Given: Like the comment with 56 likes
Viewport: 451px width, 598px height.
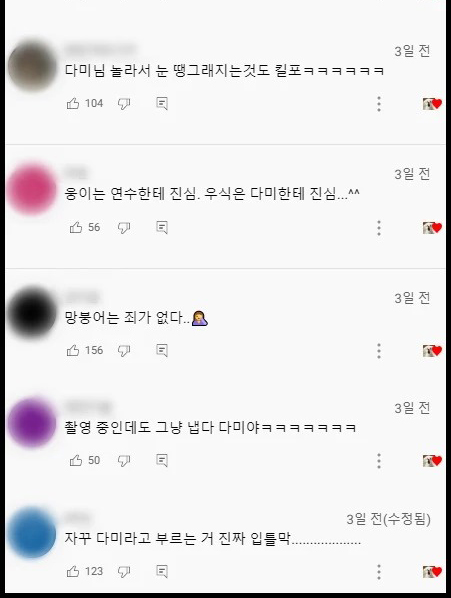Looking at the screenshot, I should point(76,227).
